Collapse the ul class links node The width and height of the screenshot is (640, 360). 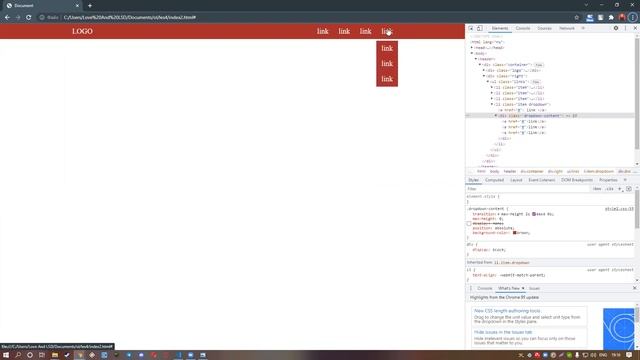click(x=488, y=82)
